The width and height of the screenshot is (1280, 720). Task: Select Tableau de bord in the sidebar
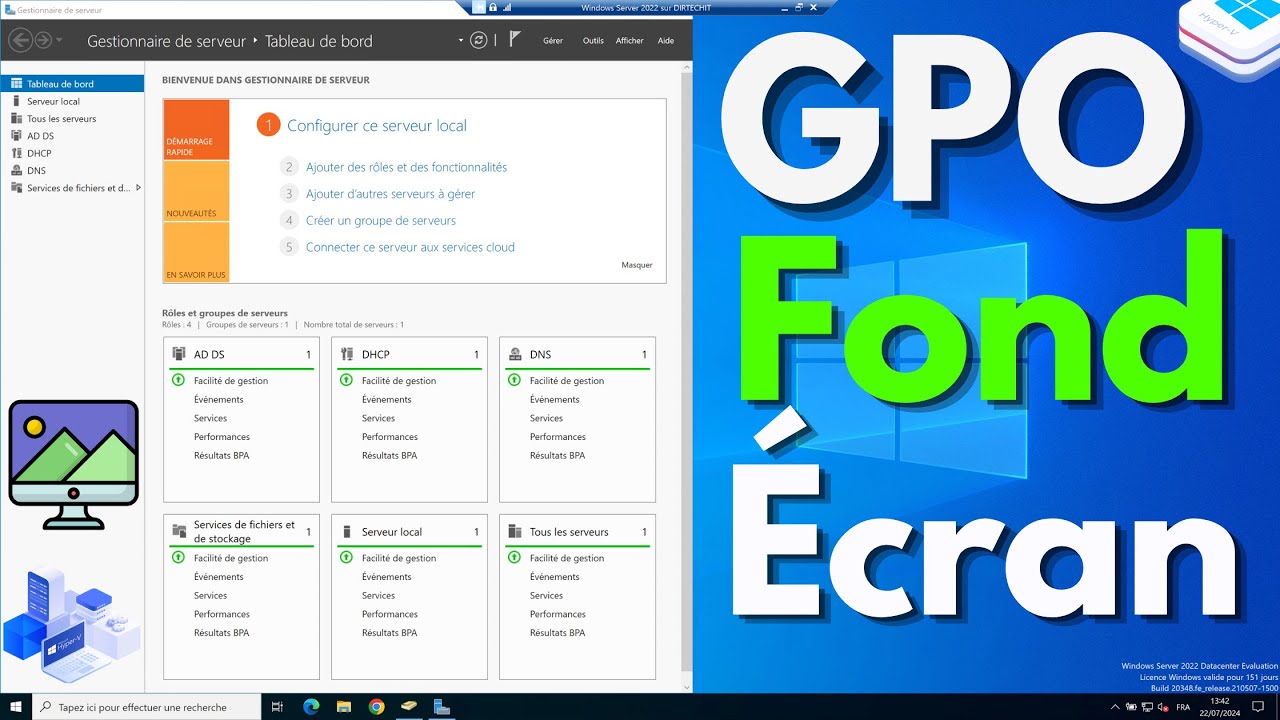click(72, 84)
